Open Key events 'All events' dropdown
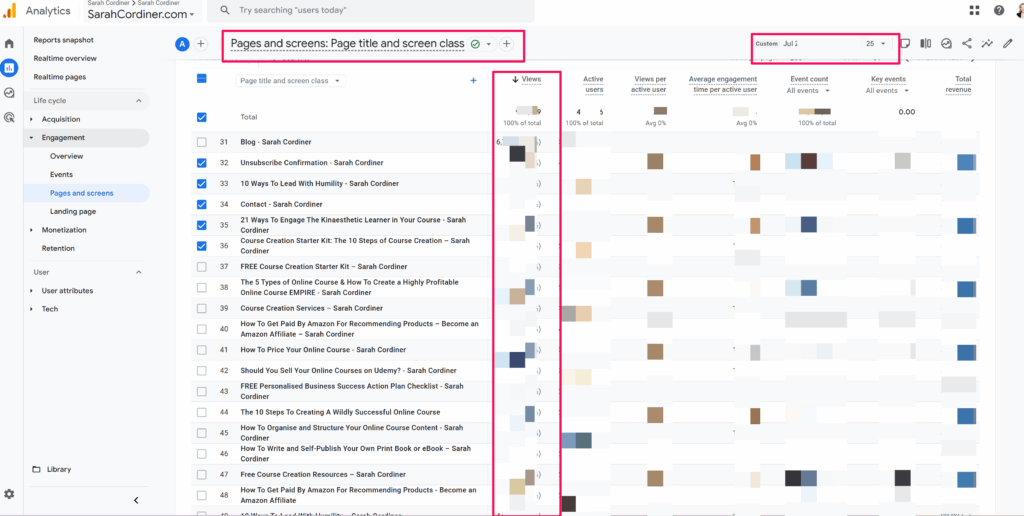The width and height of the screenshot is (1024, 516). (887, 91)
